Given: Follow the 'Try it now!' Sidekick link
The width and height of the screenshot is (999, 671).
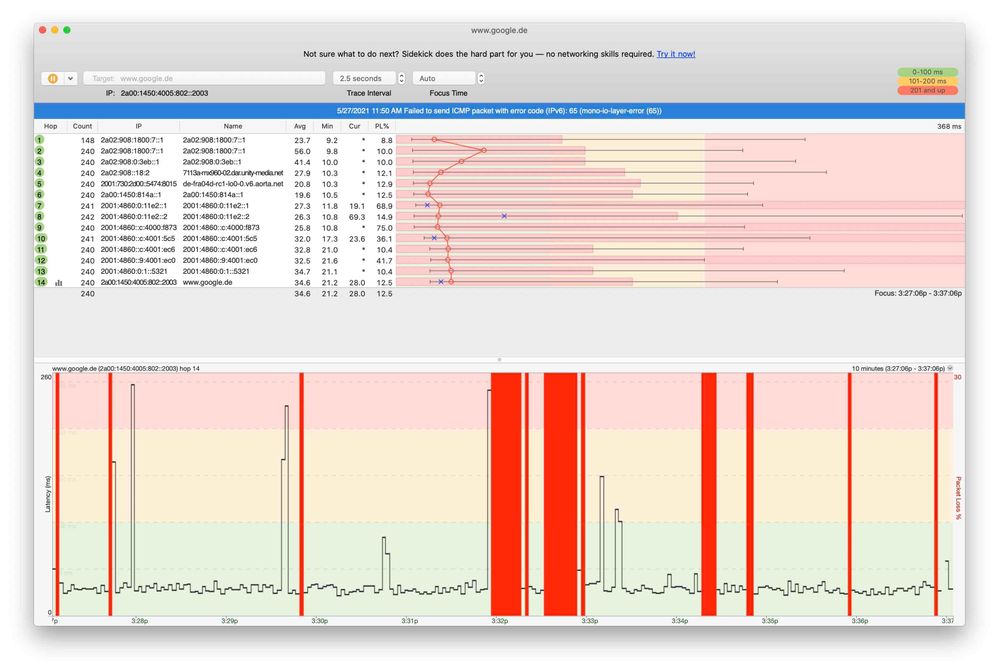Looking at the screenshot, I should pyautogui.click(x=676, y=54).
